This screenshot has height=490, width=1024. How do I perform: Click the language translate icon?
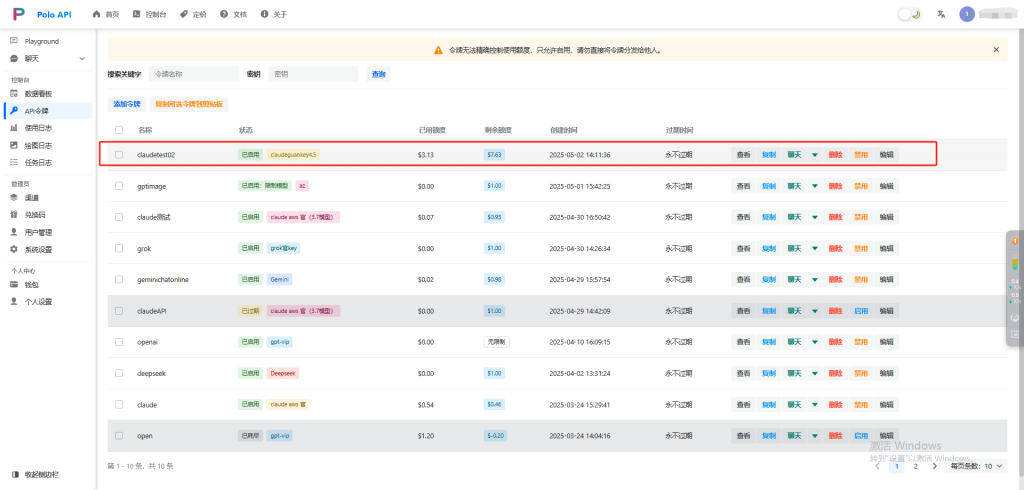tap(941, 14)
